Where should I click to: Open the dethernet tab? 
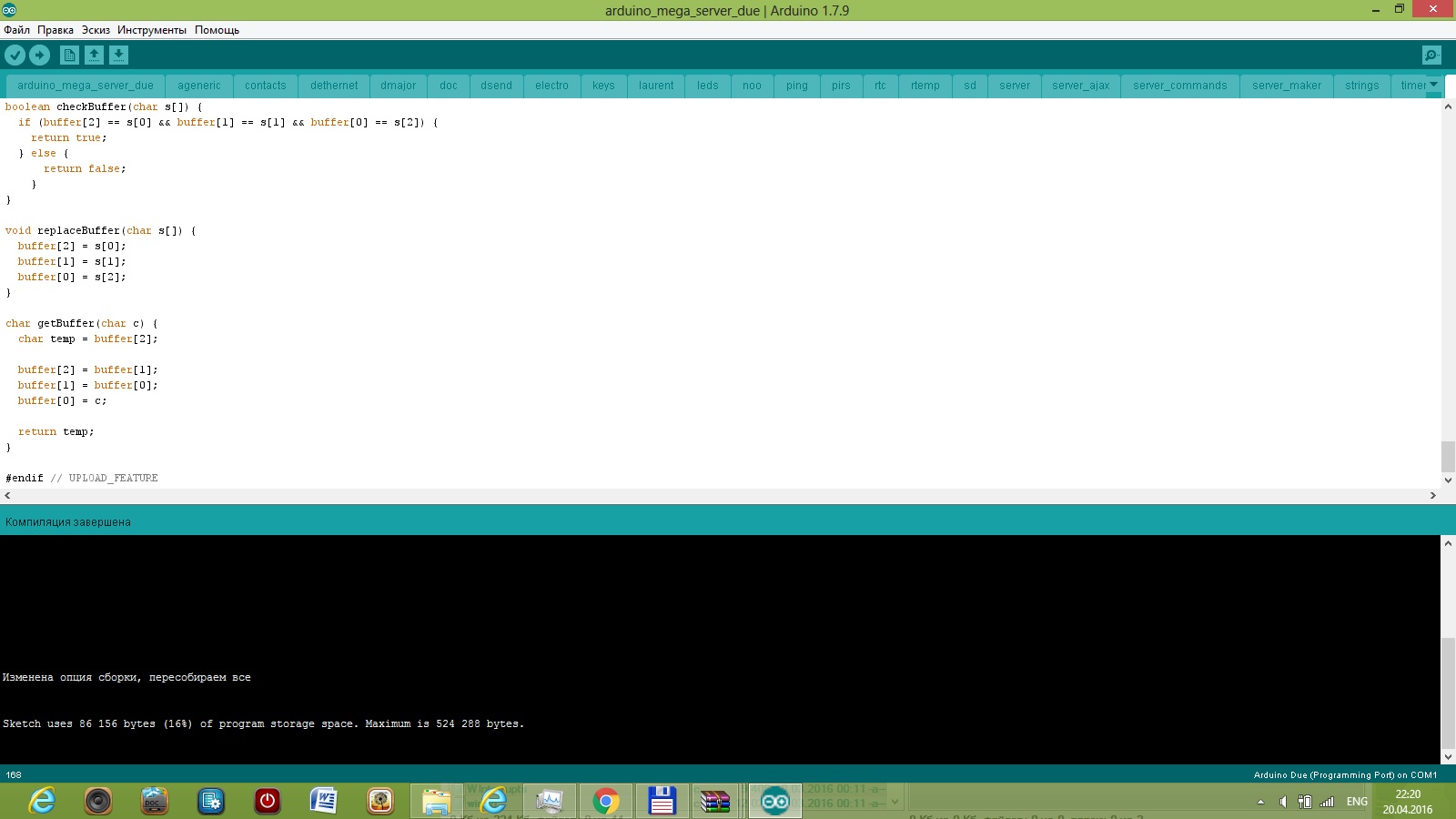click(334, 86)
